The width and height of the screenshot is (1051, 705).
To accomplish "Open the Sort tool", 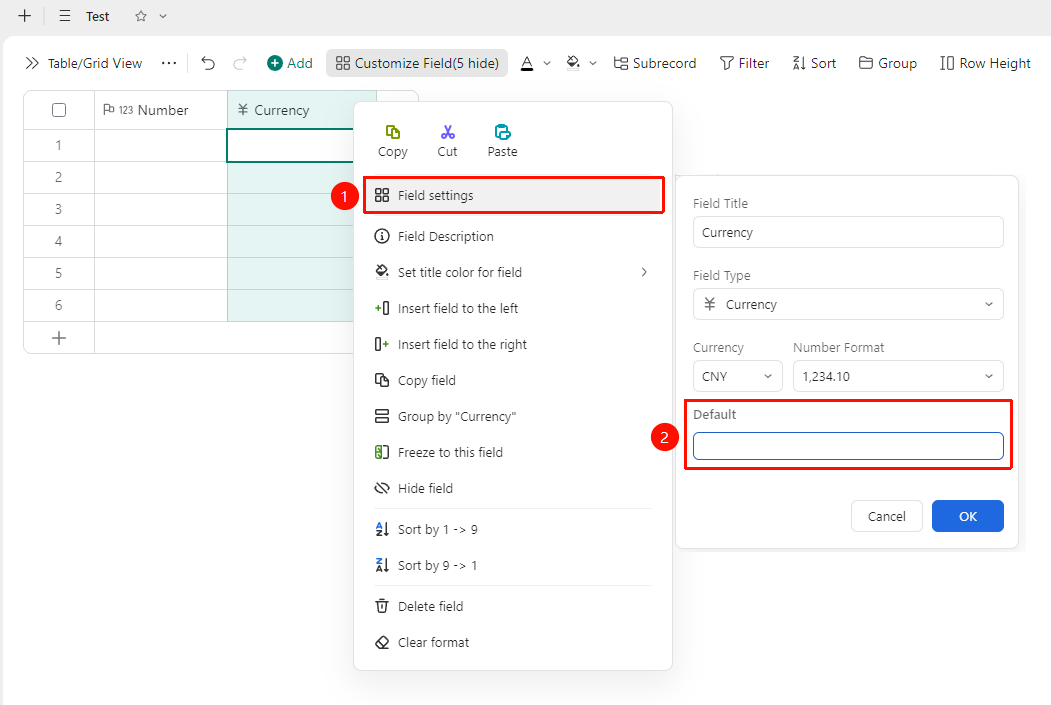I will [814, 63].
